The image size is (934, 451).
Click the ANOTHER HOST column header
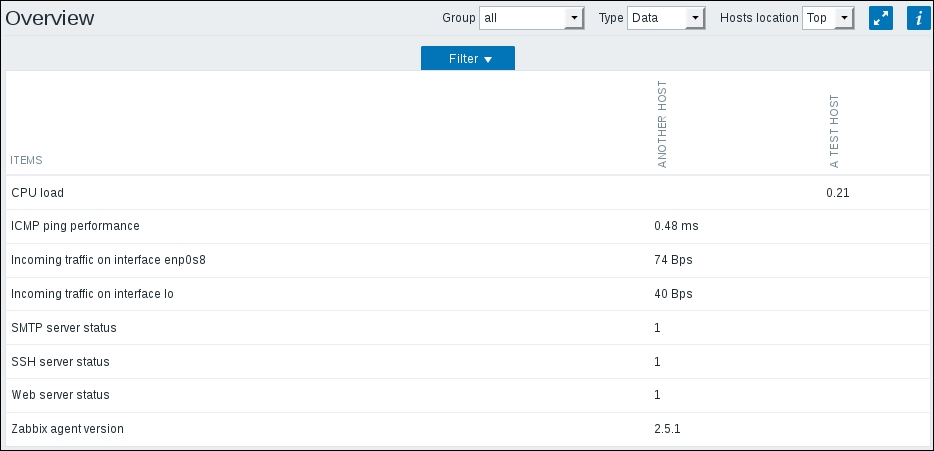[662, 126]
